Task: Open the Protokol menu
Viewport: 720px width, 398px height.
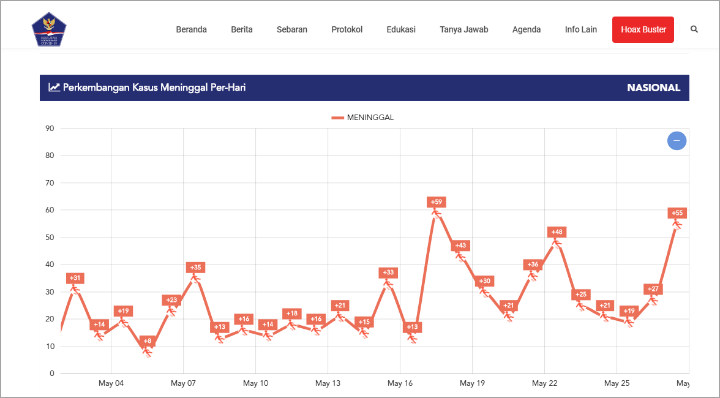Action: pos(347,29)
